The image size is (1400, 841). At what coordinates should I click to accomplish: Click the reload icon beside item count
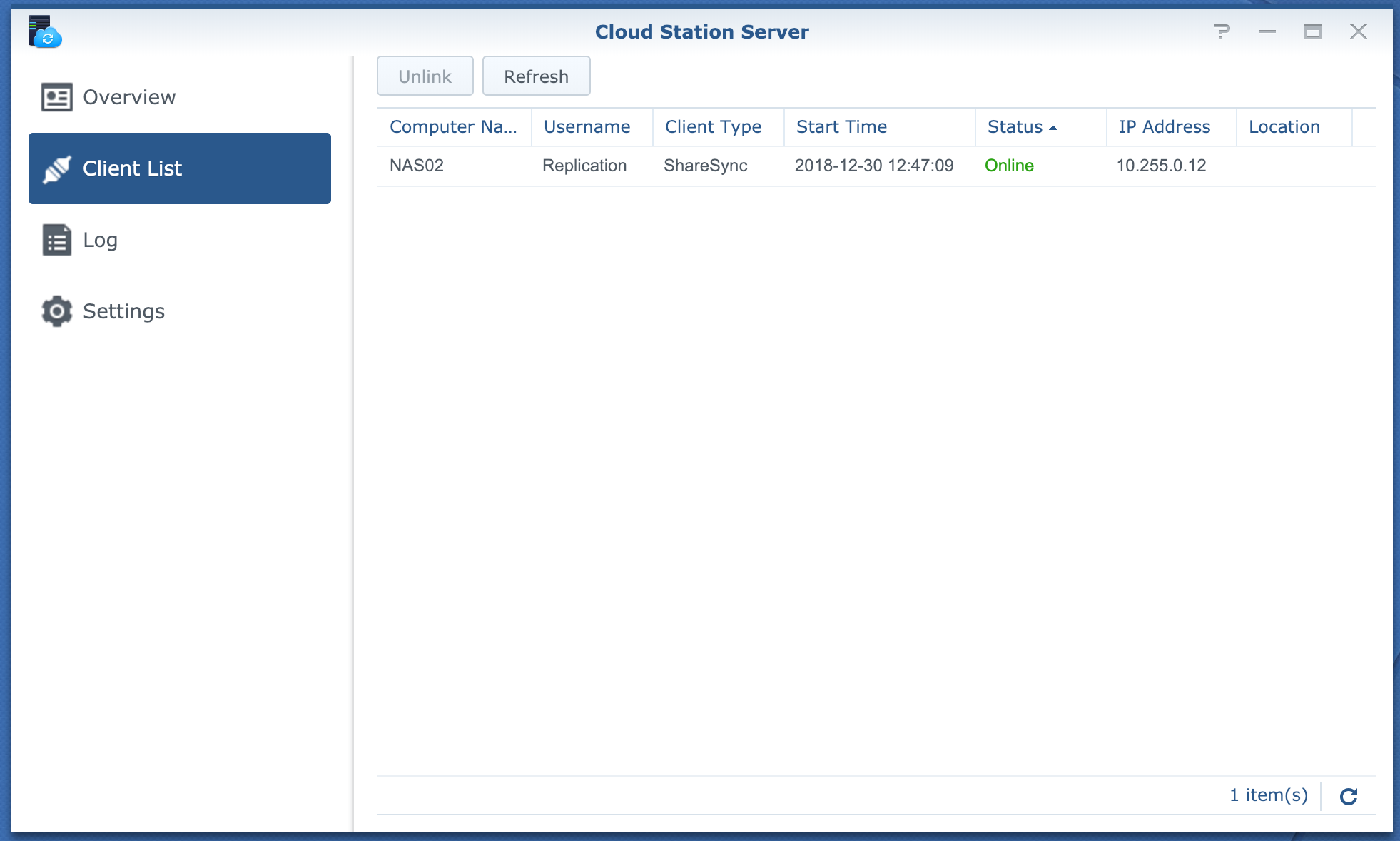(x=1349, y=796)
